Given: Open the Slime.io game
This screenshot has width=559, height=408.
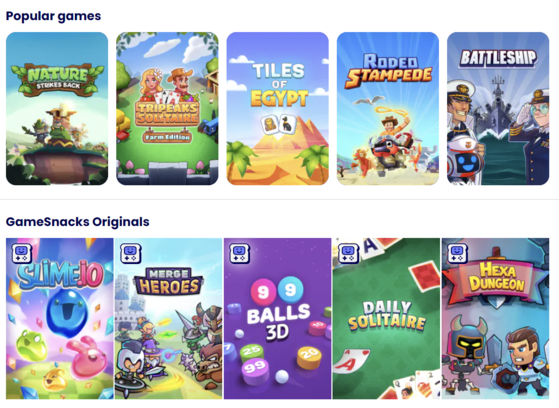Looking at the screenshot, I should 60,318.
